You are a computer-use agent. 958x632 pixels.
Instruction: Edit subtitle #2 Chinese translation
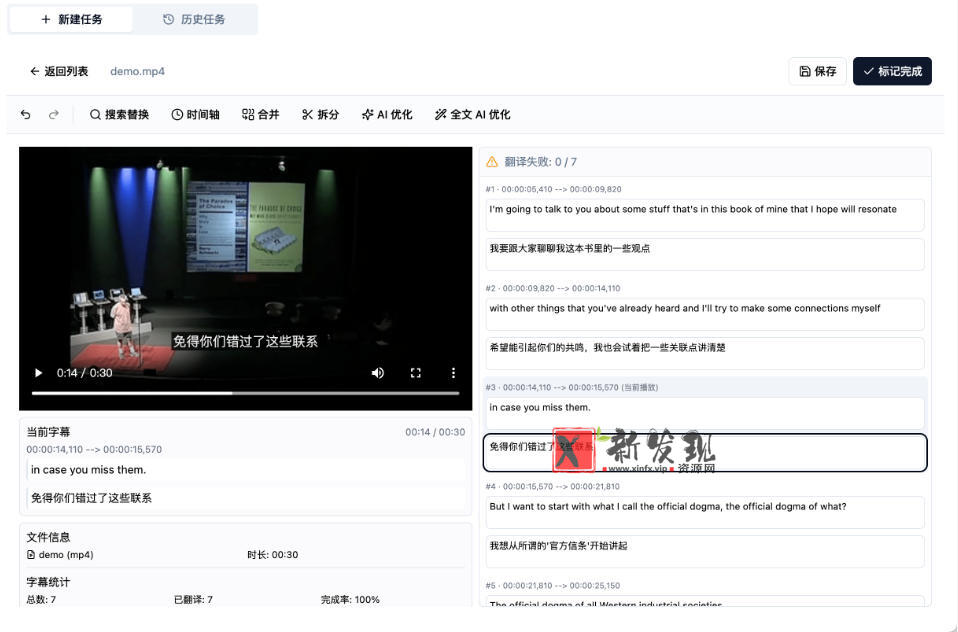tap(704, 353)
